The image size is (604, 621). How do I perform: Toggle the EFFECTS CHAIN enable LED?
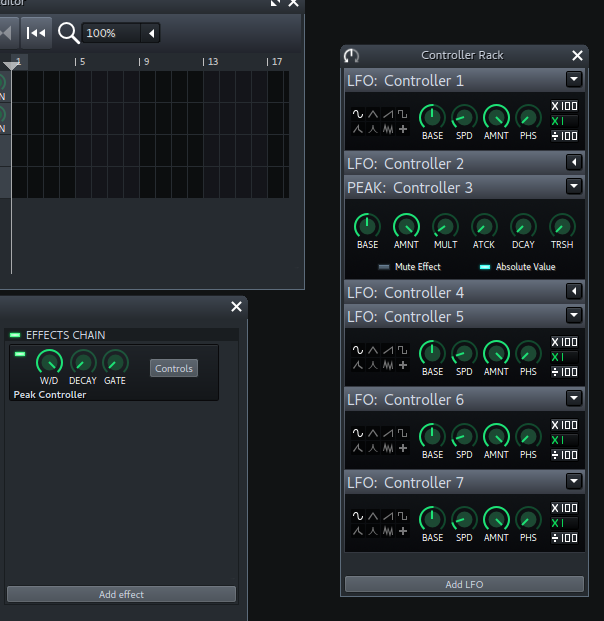tap(15, 335)
